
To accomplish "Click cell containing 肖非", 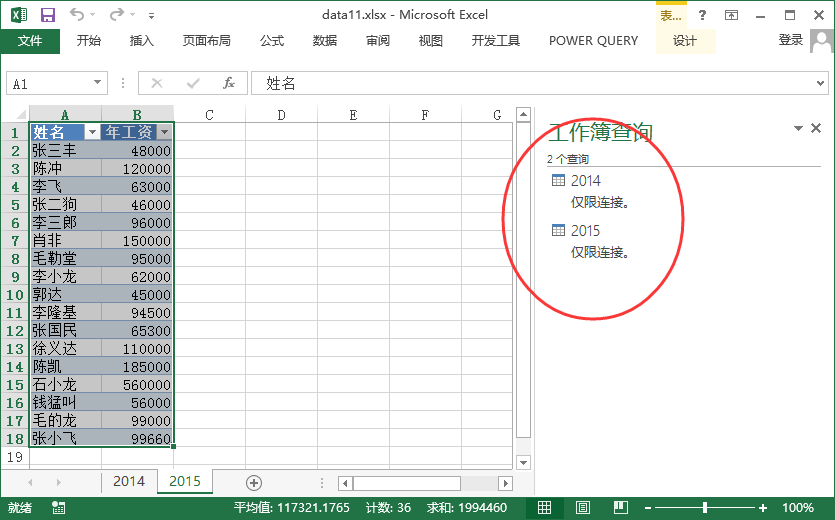I will point(66,240).
